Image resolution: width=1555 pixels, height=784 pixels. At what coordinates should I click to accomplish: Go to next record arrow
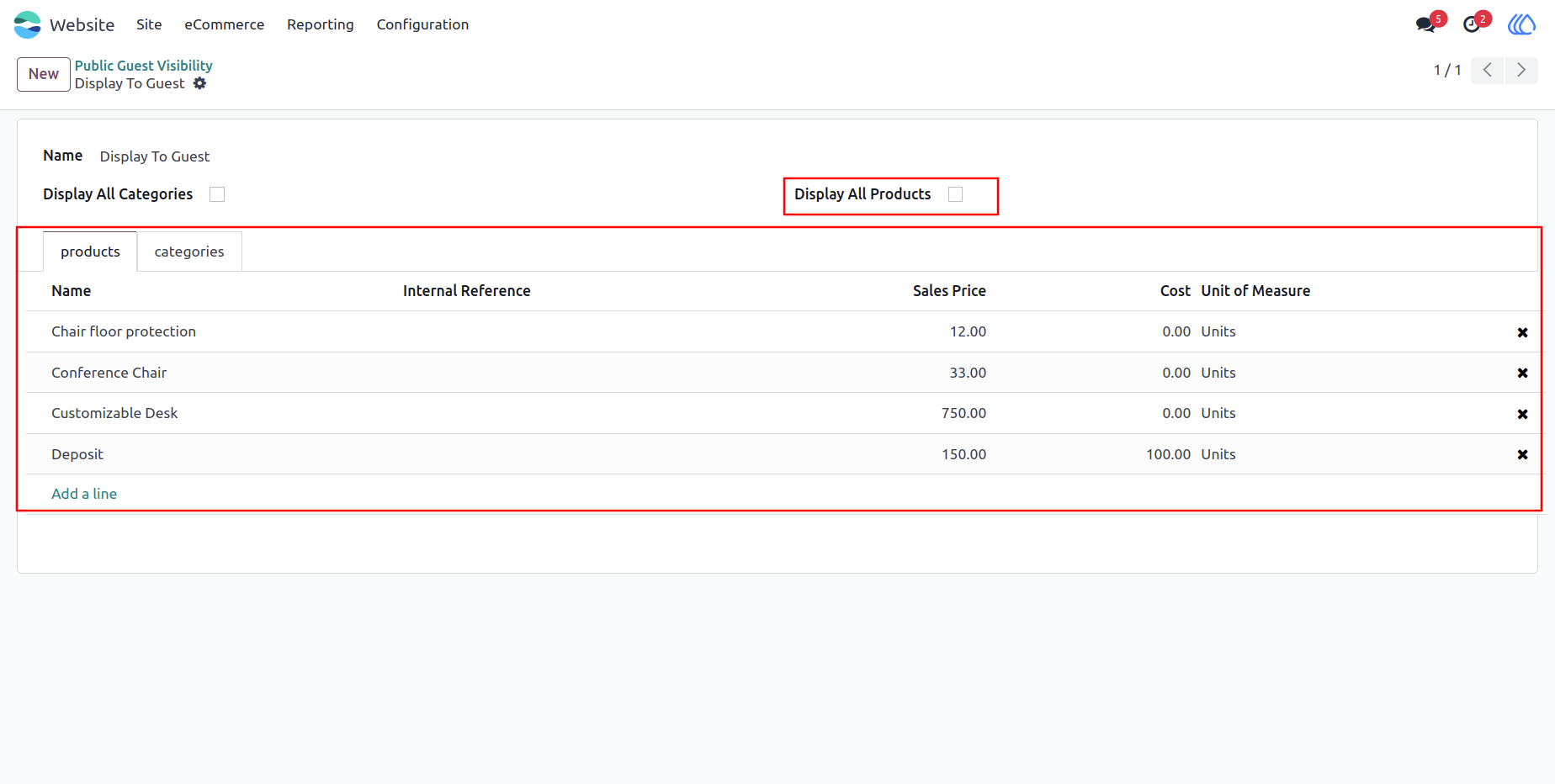tap(1521, 70)
